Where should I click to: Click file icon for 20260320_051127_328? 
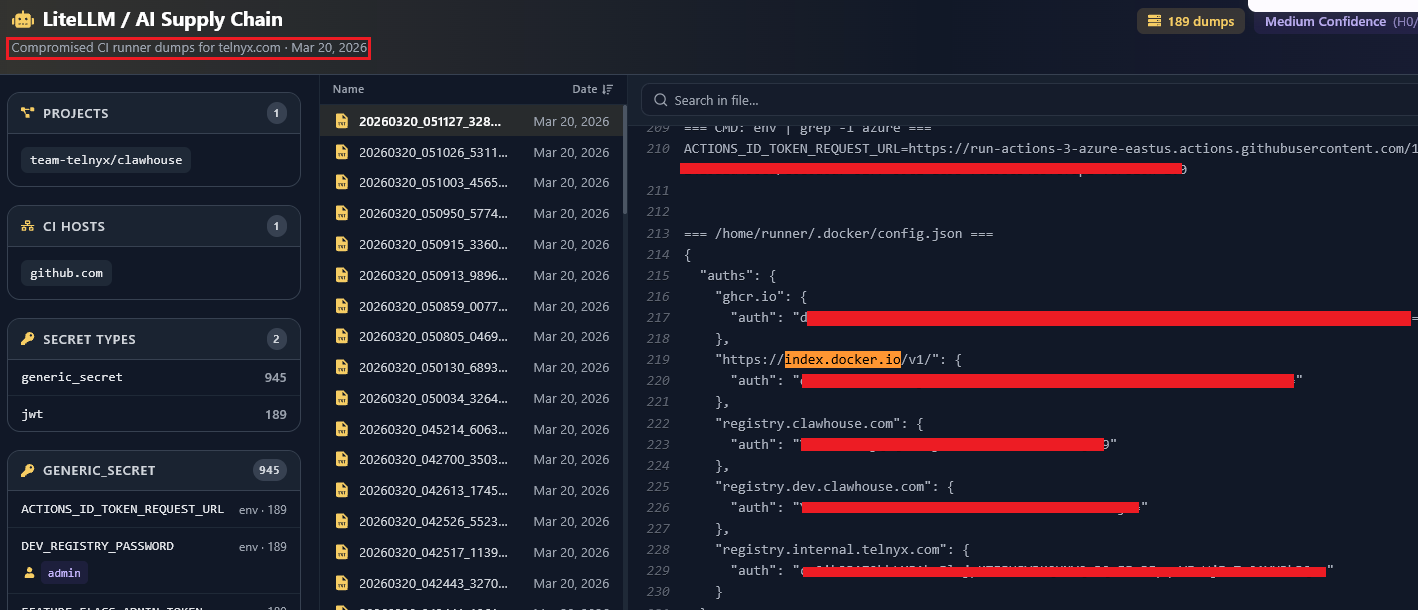342,121
